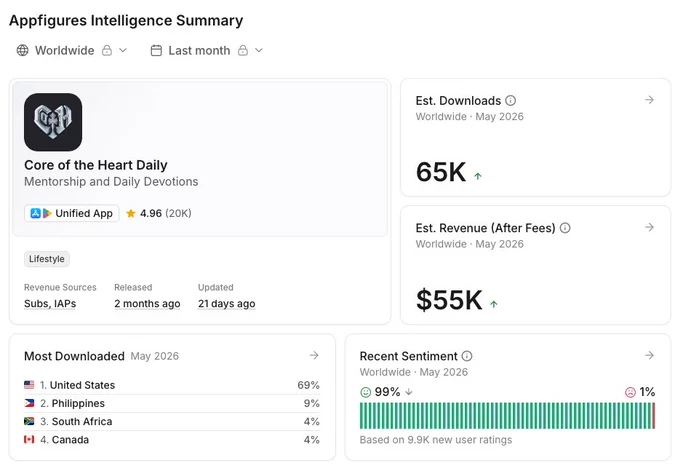The height and width of the screenshot is (471, 680).
Task: Click the lock icon next to Worldwide
Action: [x=107, y=50]
